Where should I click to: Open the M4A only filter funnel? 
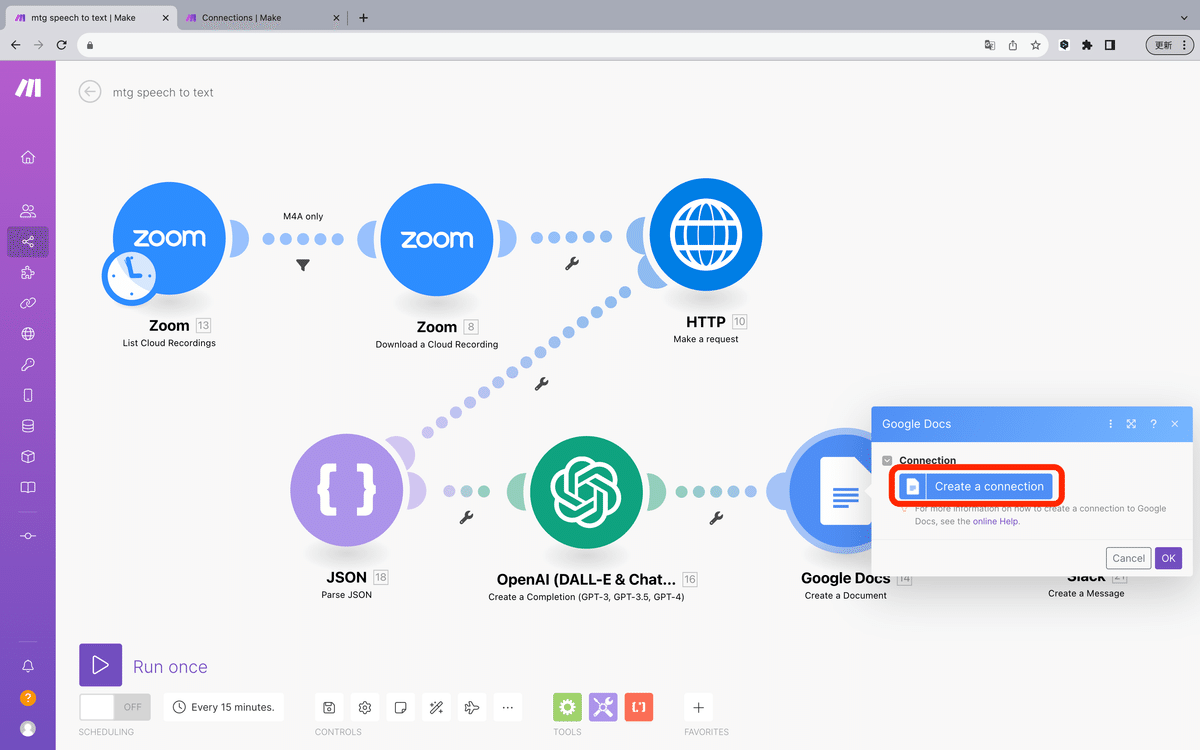point(303,265)
